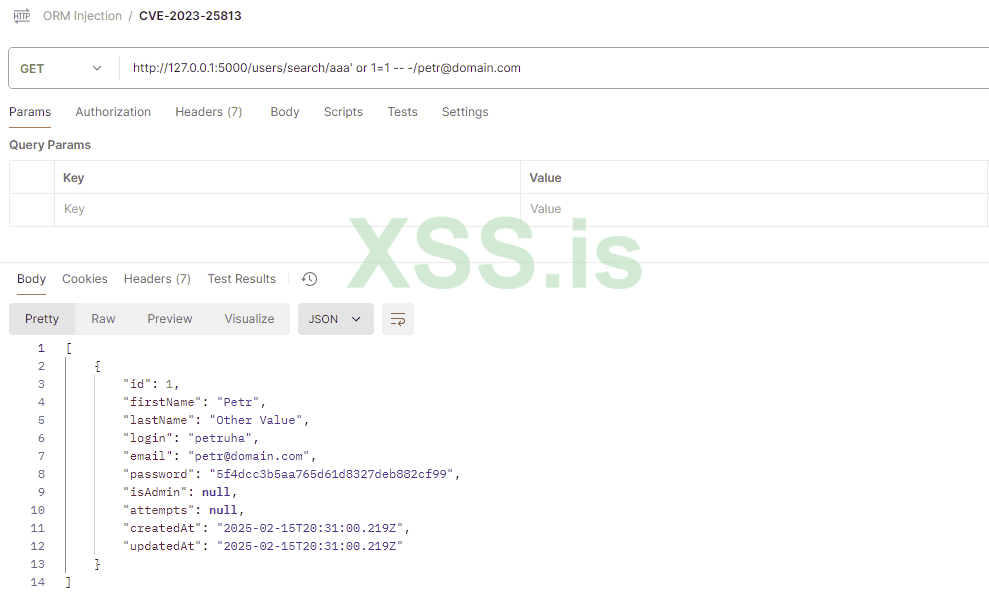
Task: Switch to the Authorization tab
Action: (x=113, y=112)
